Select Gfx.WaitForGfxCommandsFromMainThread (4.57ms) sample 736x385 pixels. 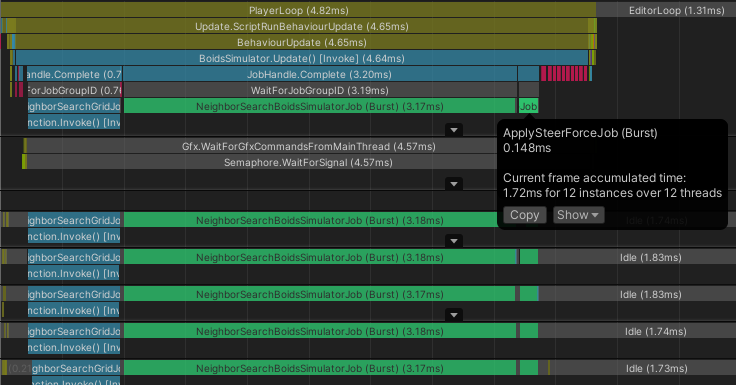pos(308,146)
